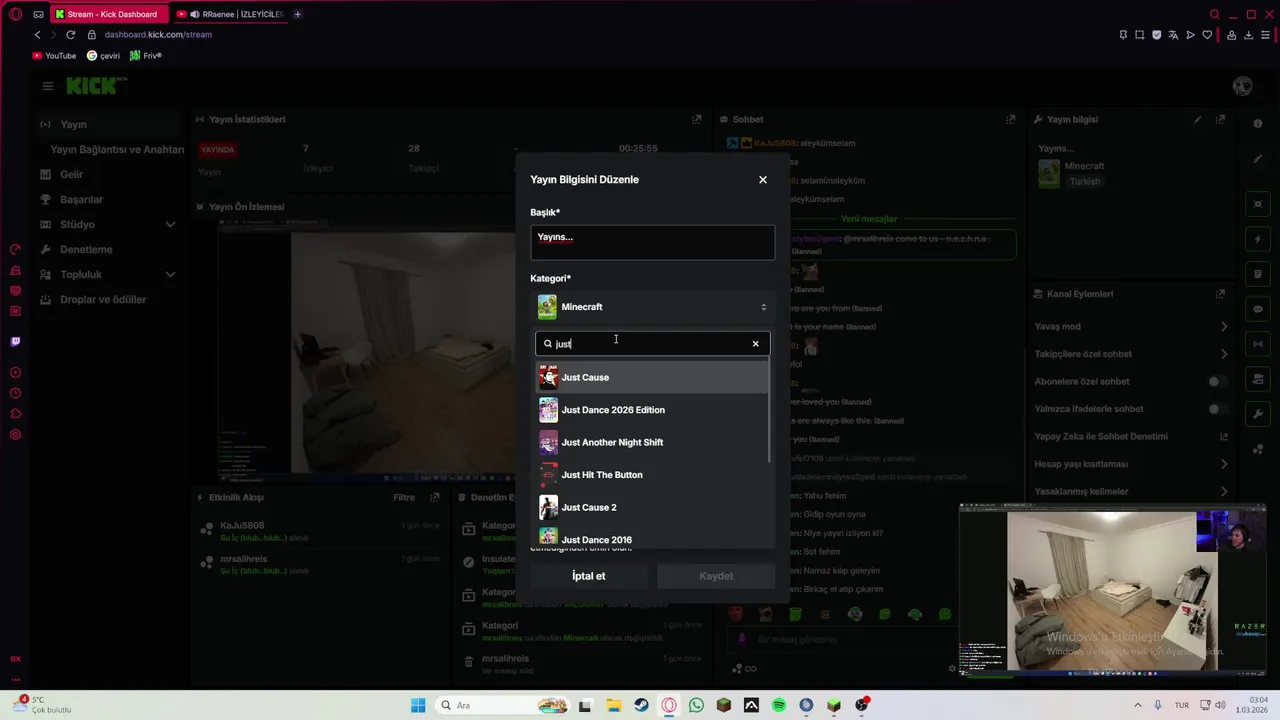Pop out the Kanal Eylemleri panel

tap(1220, 294)
